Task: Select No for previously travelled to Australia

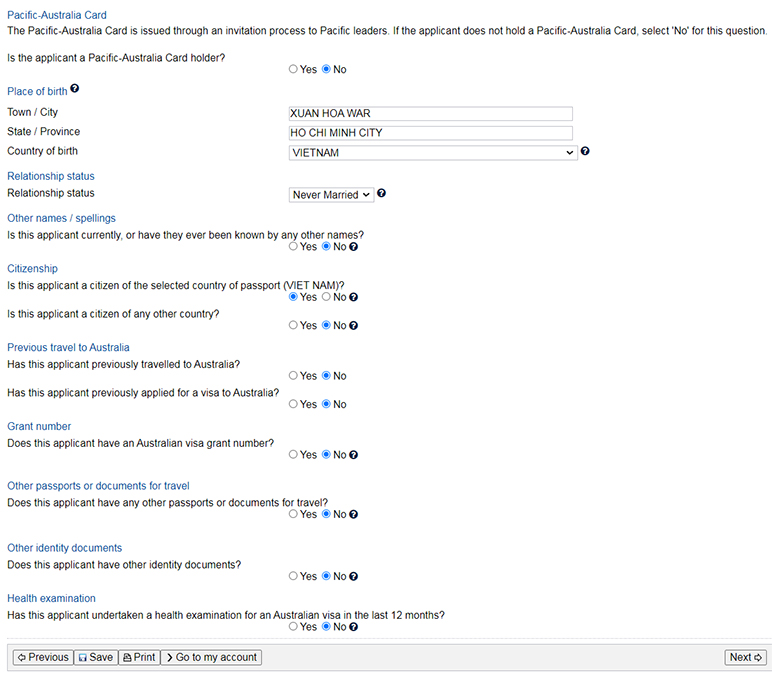Action: [326, 376]
